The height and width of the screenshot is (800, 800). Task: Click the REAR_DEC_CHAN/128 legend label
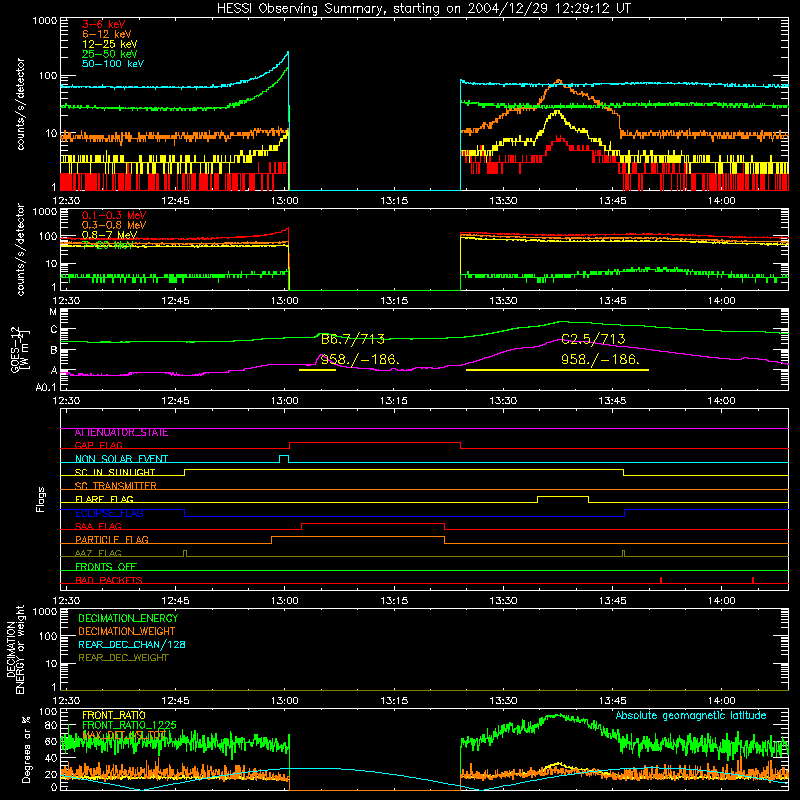coord(132,644)
